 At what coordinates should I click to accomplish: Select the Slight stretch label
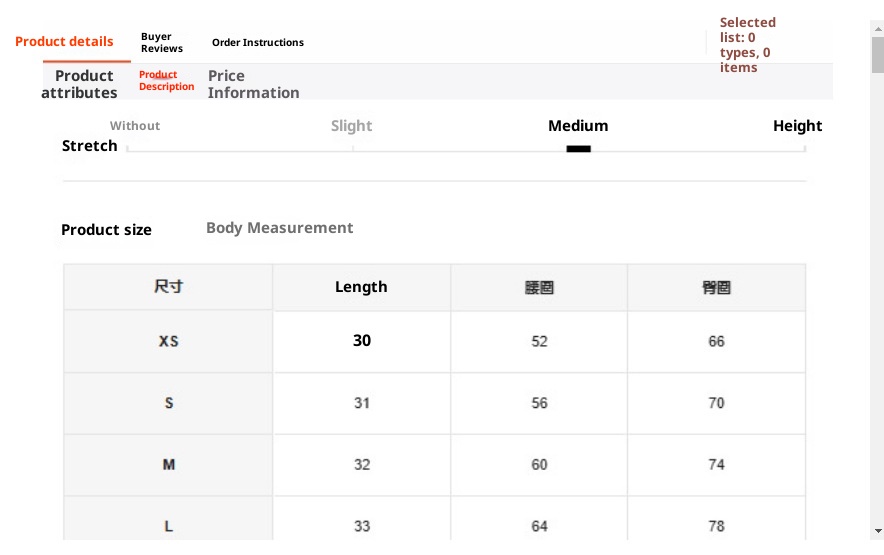coord(351,126)
